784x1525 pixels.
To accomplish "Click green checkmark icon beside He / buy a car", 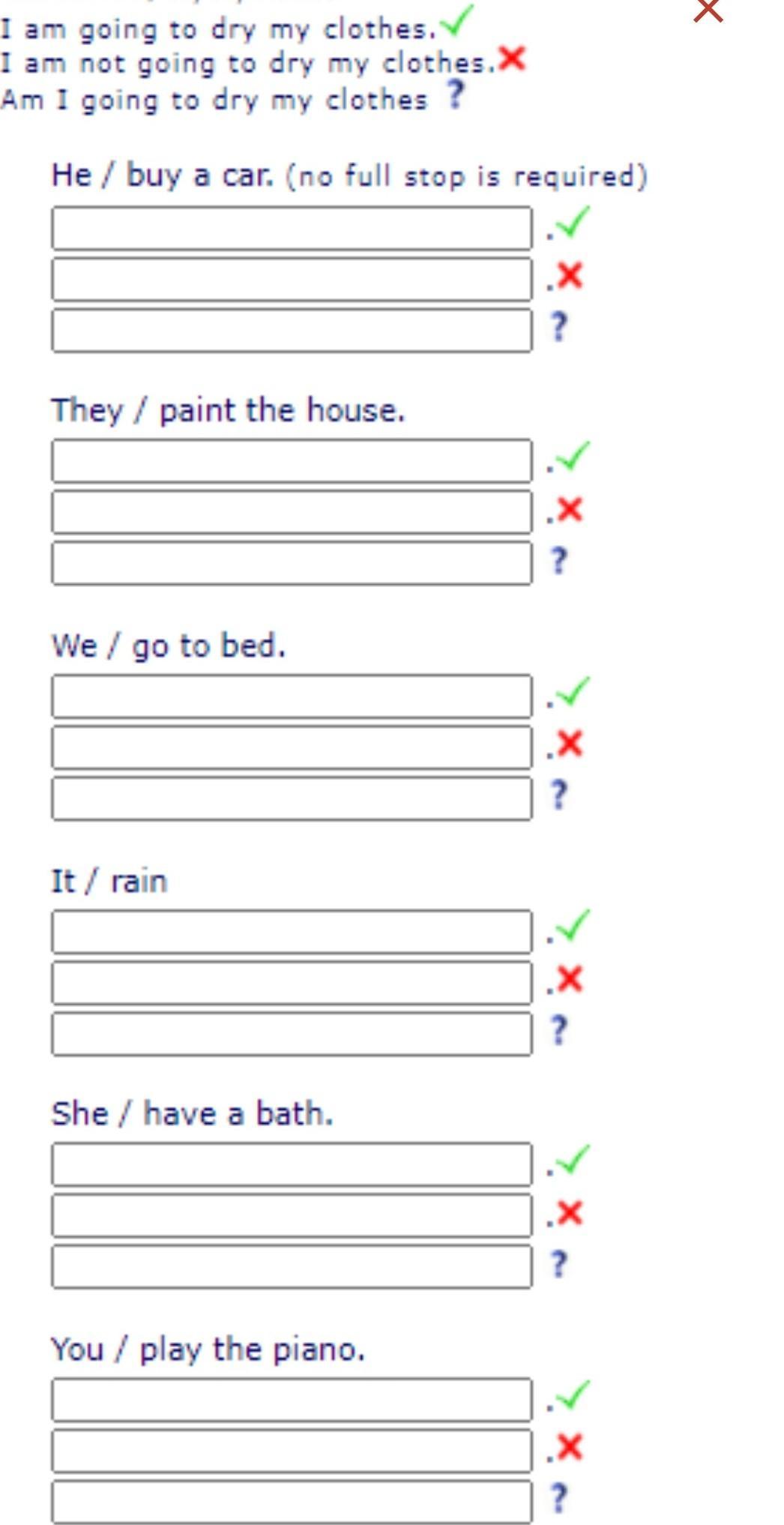I will pyautogui.click(x=573, y=223).
